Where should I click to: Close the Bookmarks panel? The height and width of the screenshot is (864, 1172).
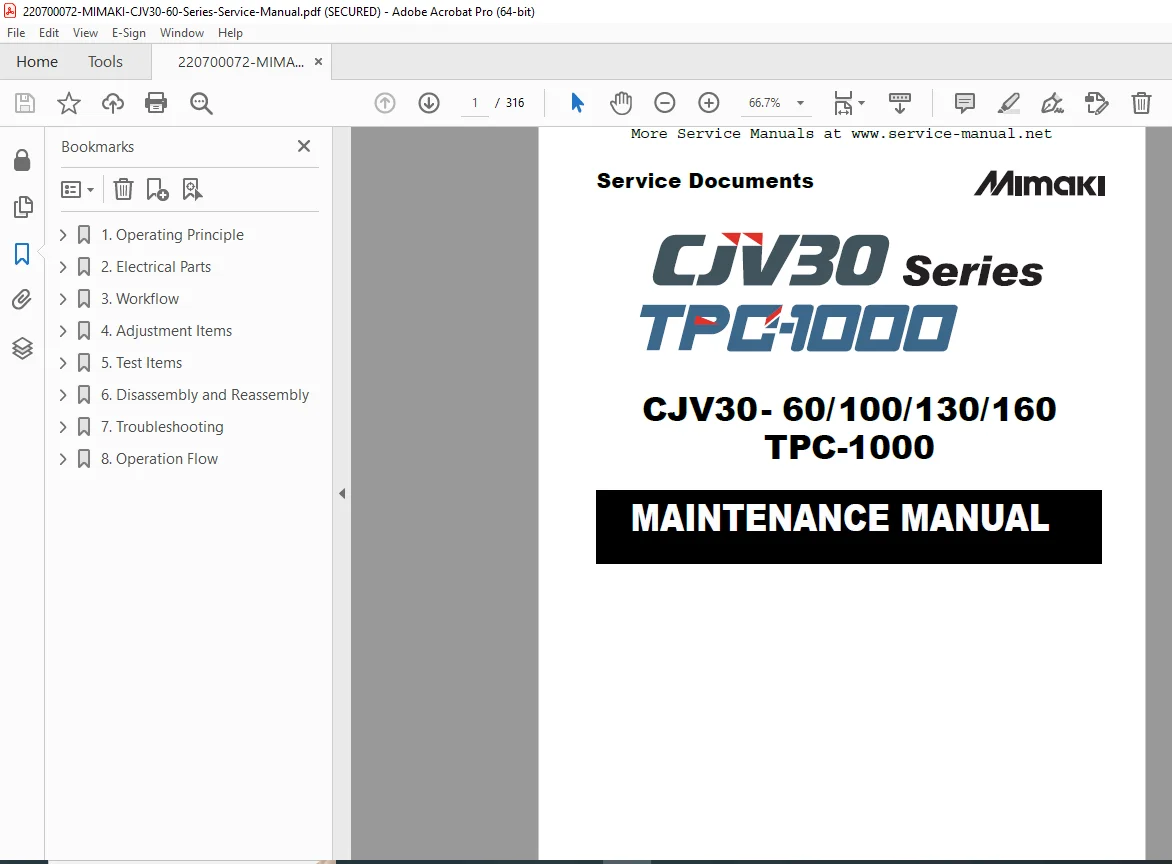(303, 146)
